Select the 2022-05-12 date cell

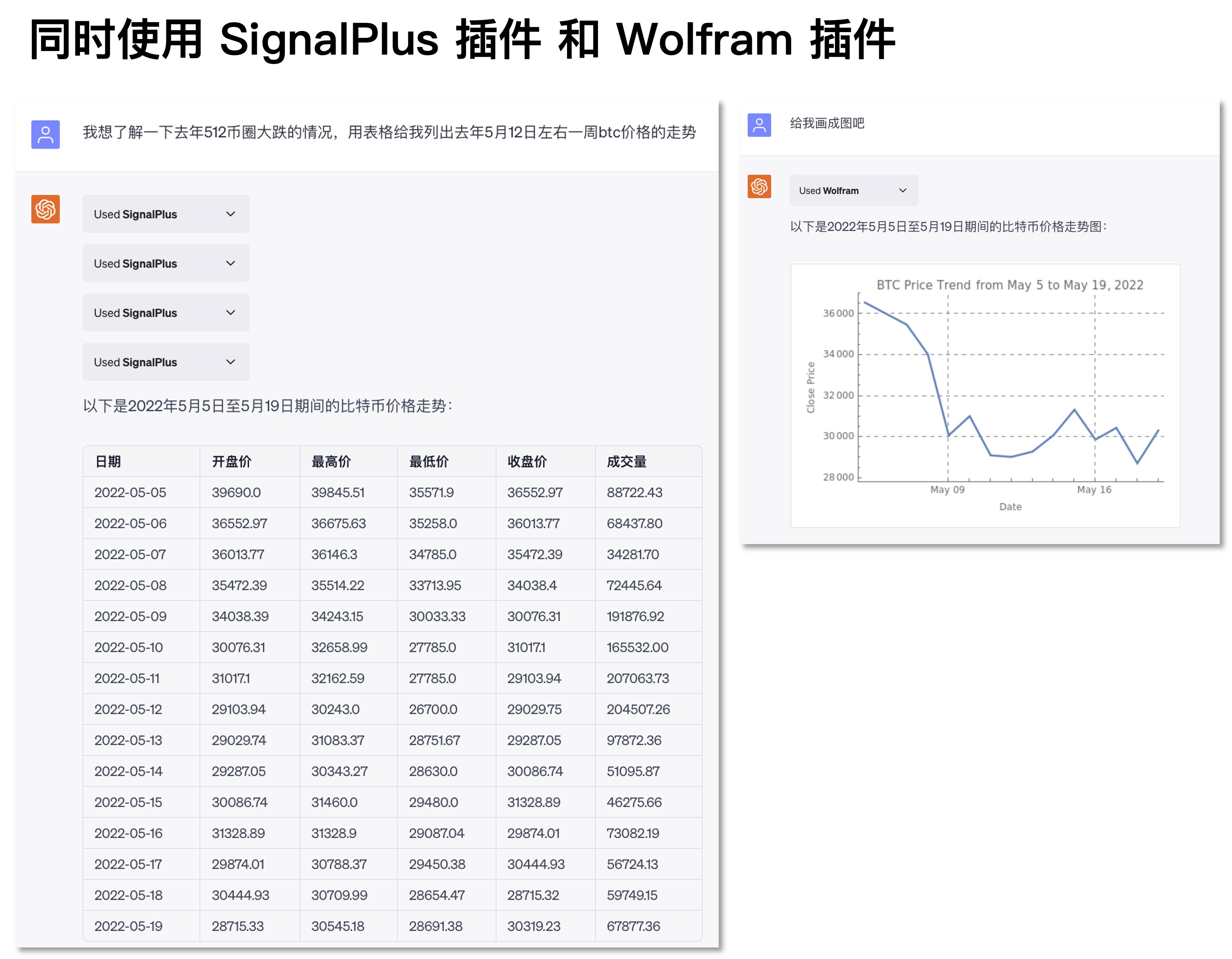click(129, 709)
